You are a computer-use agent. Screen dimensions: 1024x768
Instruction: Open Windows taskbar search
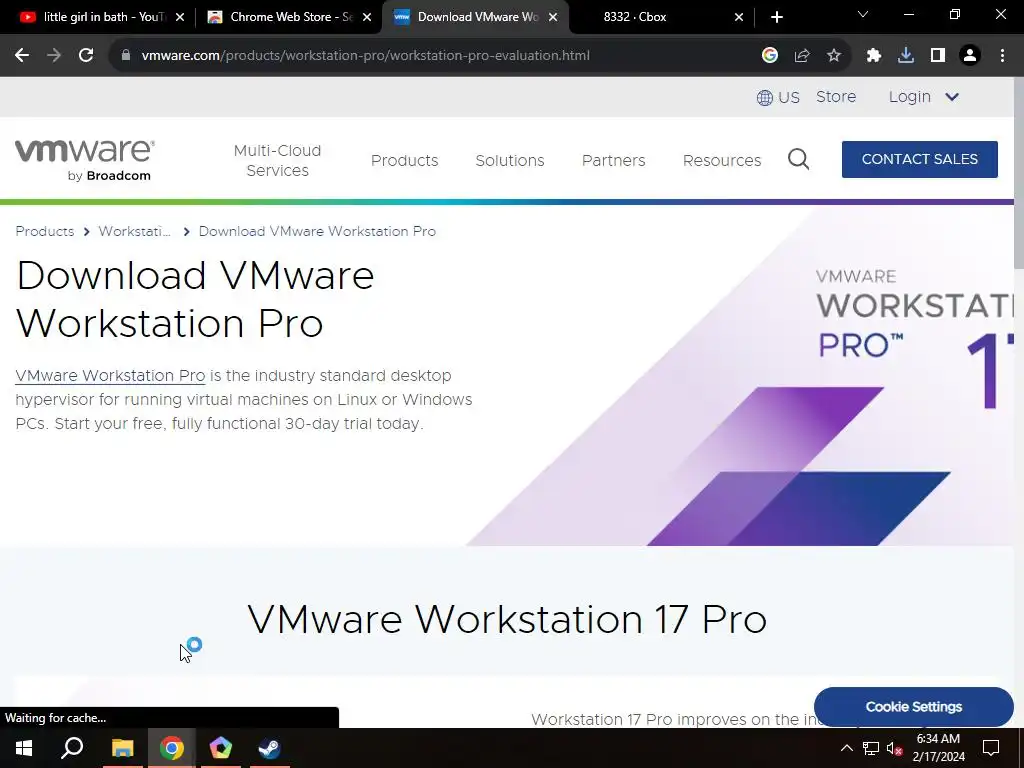click(x=72, y=748)
